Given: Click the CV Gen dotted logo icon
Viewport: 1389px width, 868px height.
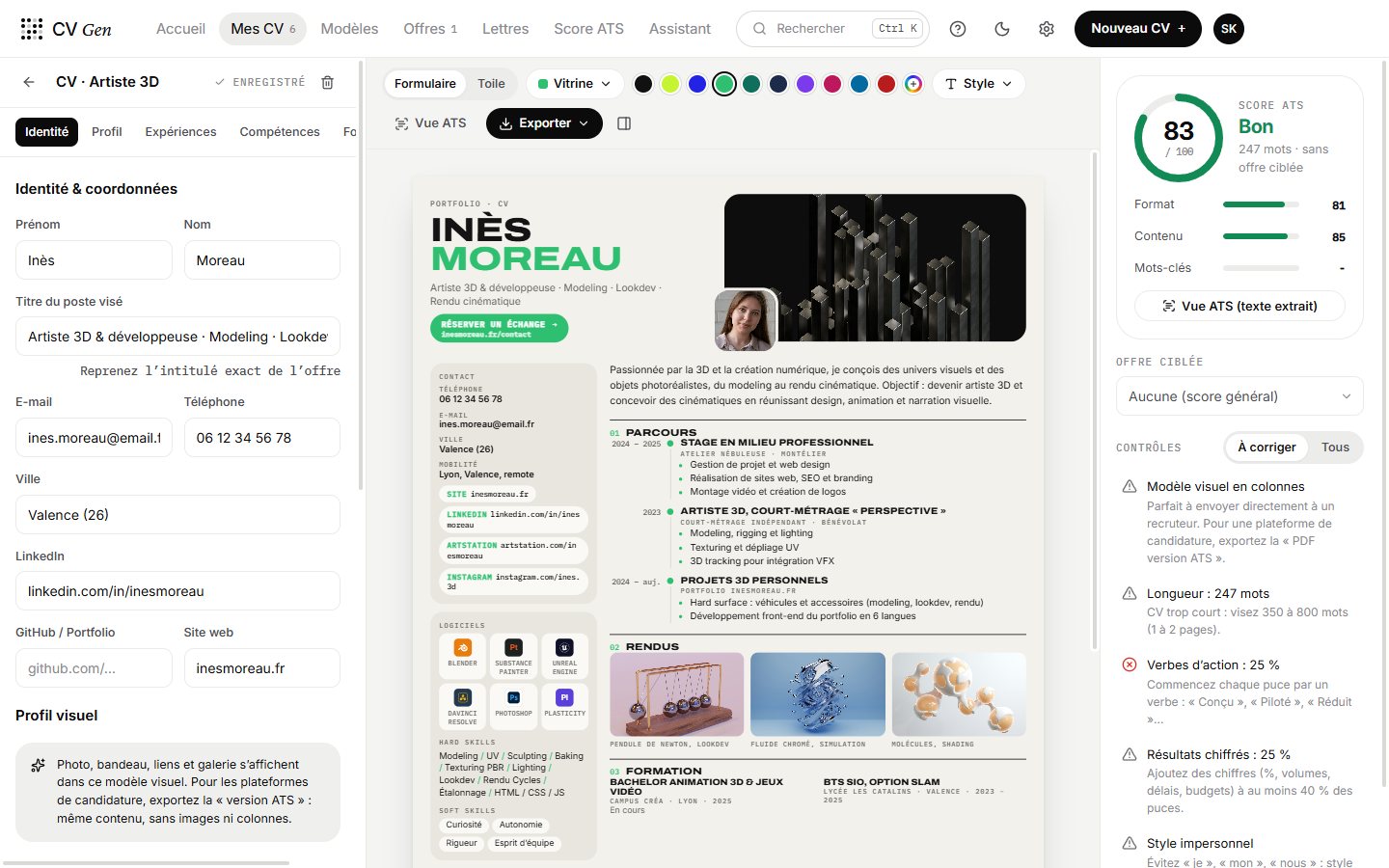Looking at the screenshot, I should [x=32, y=29].
